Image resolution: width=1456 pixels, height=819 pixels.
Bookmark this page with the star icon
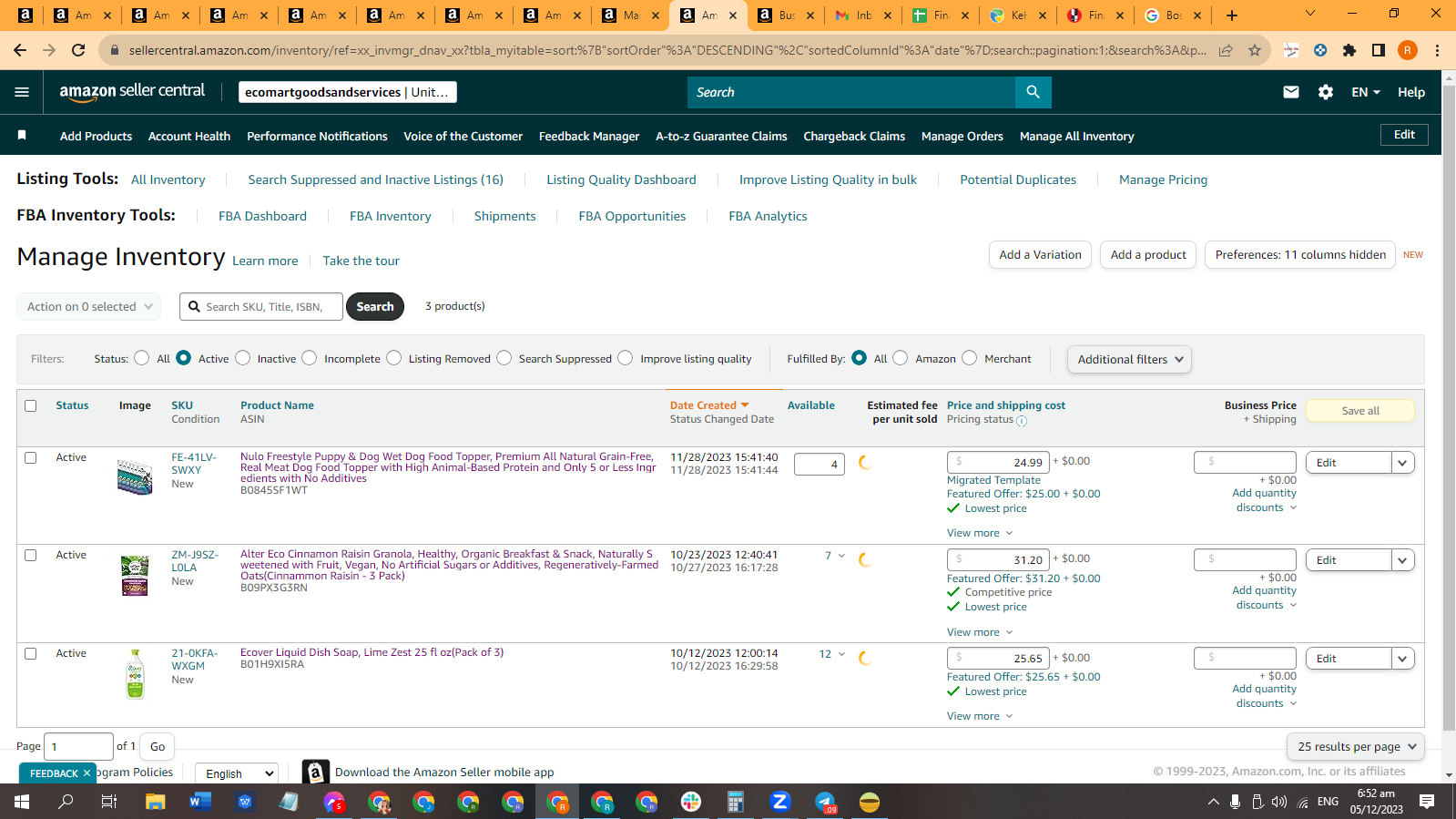[1255, 50]
